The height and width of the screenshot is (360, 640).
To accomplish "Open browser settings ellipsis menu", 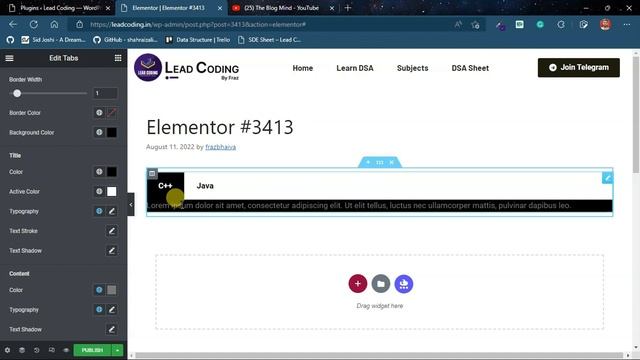I will point(627,25).
